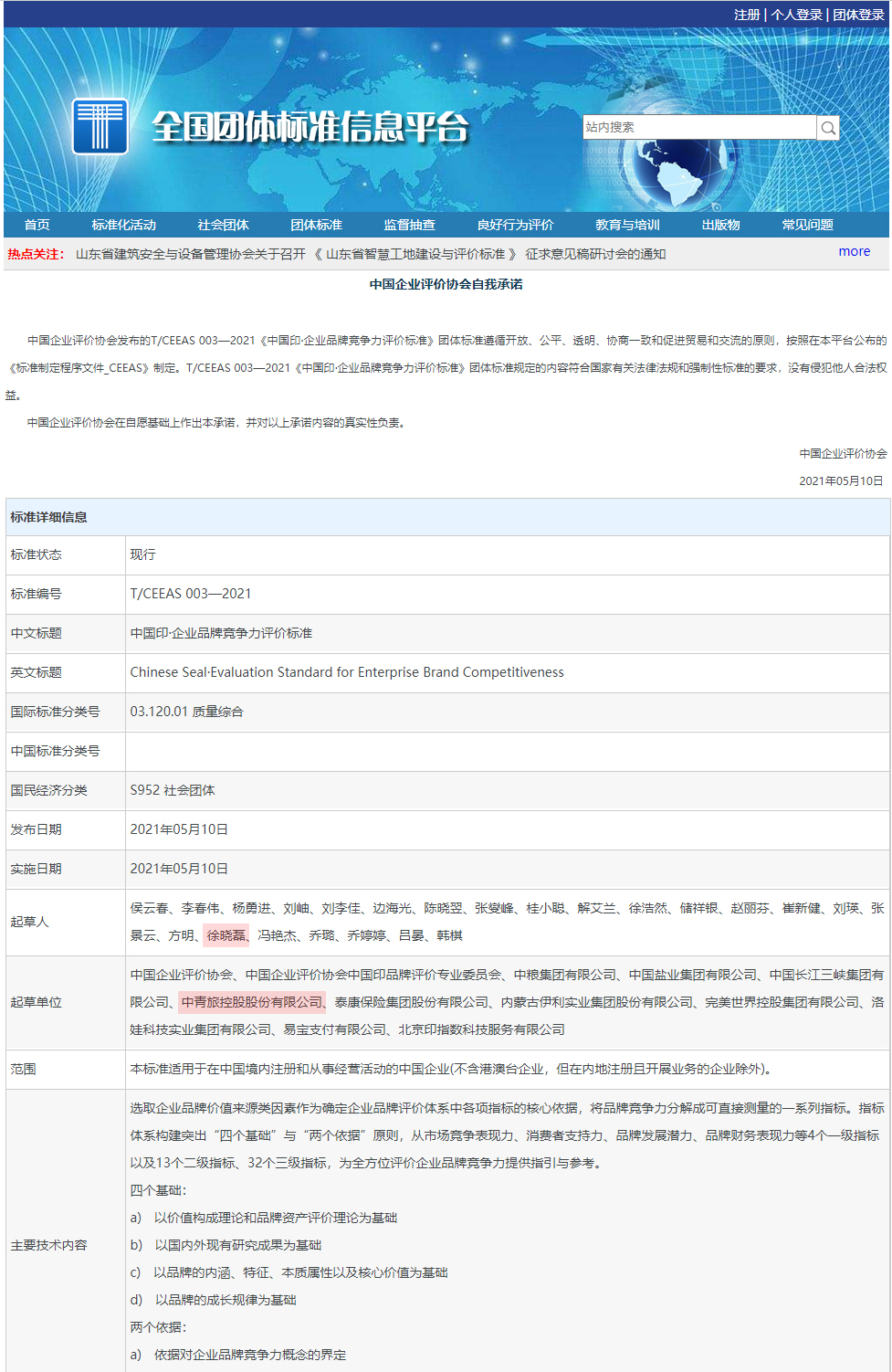Select the 实施日期 value 2021年05月10日

click(x=179, y=869)
